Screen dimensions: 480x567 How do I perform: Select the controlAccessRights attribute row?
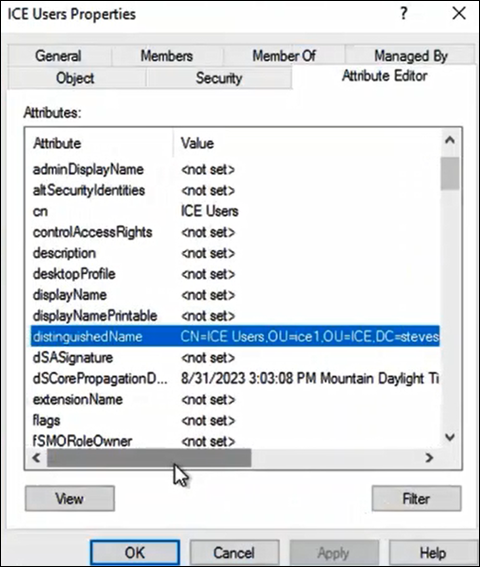tap(235, 232)
